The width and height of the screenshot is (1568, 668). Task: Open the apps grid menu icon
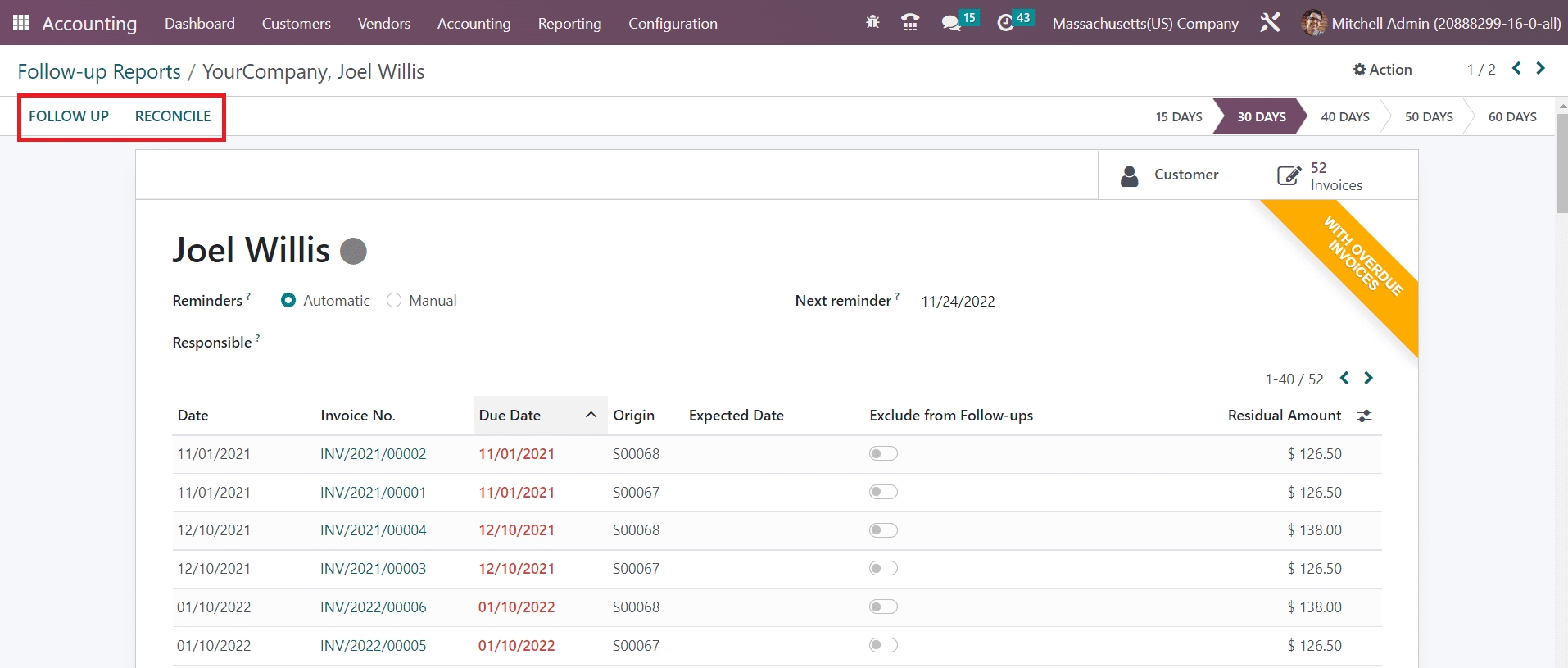[21, 23]
